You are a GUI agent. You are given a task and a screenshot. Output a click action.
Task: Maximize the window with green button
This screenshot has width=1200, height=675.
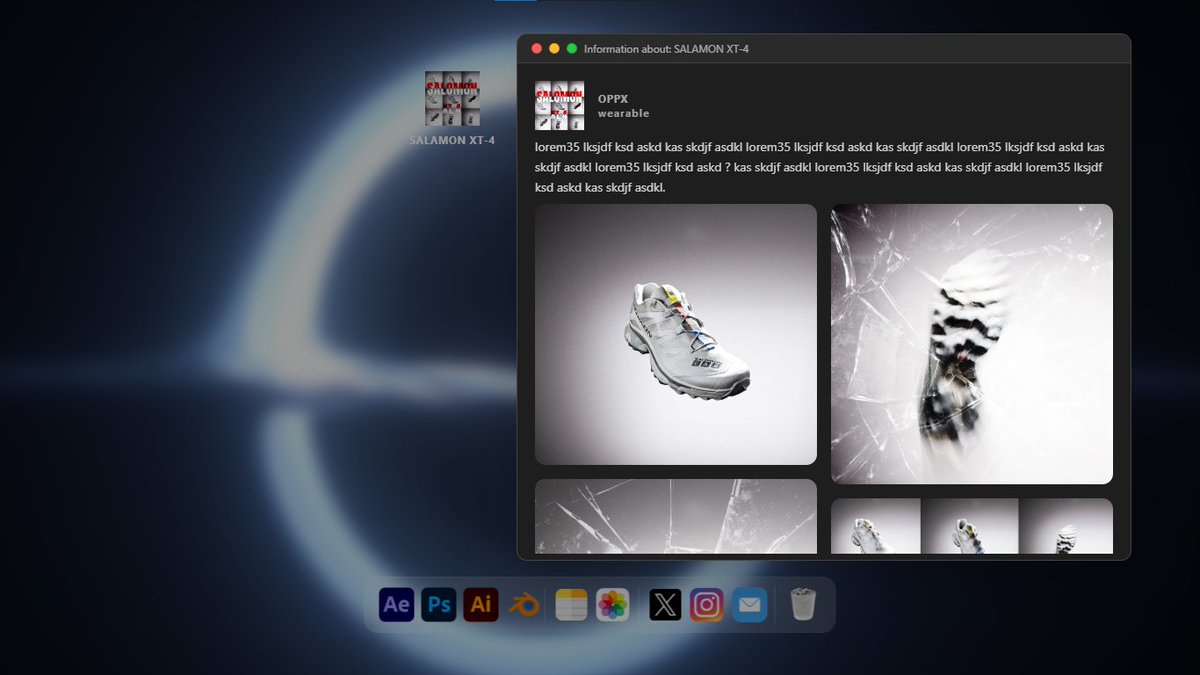(x=572, y=48)
